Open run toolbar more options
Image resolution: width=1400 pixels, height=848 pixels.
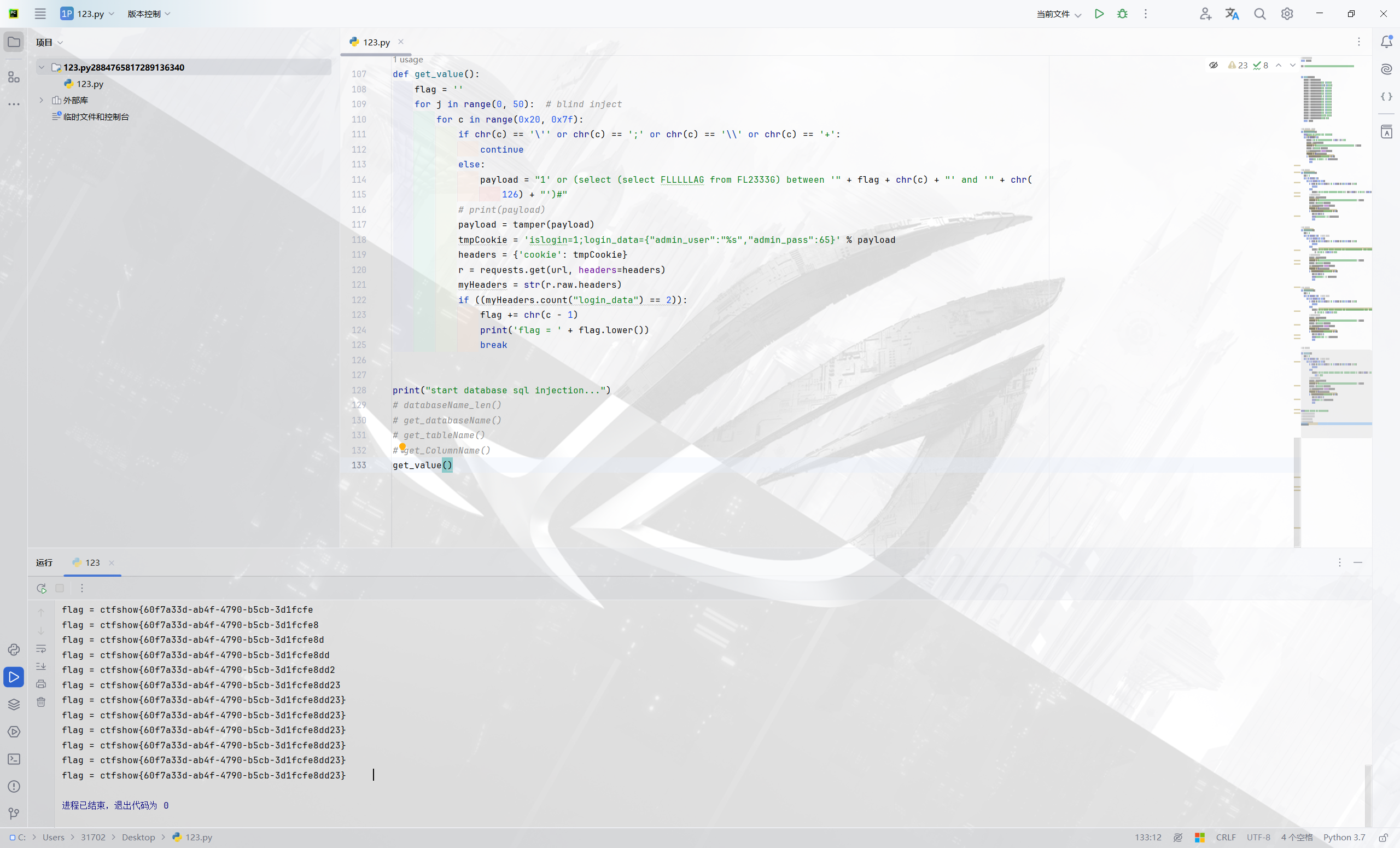coord(82,588)
